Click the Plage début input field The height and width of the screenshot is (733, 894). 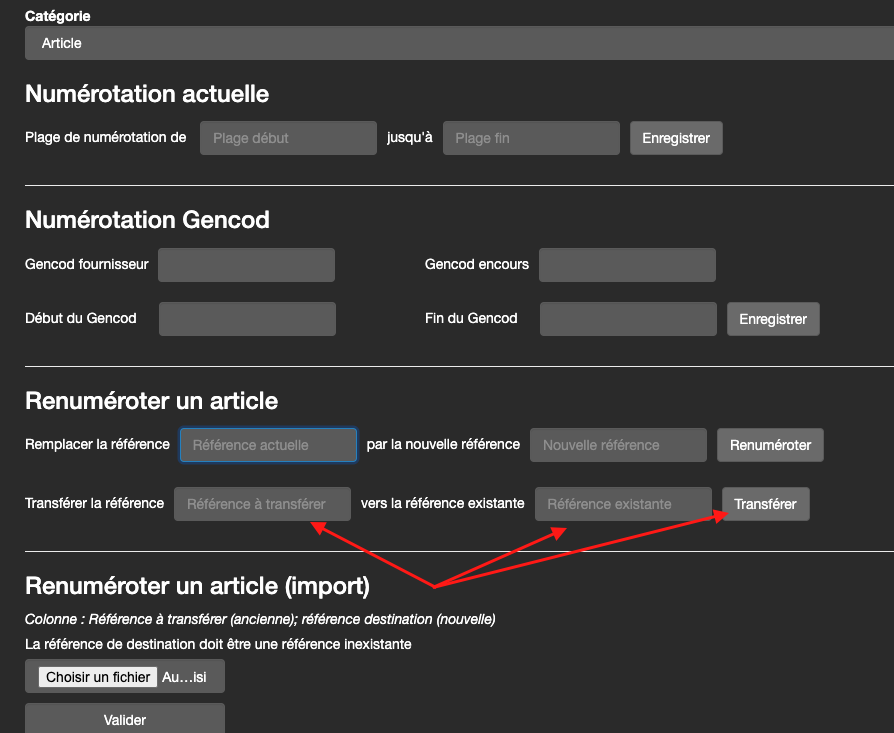[x=288, y=138]
